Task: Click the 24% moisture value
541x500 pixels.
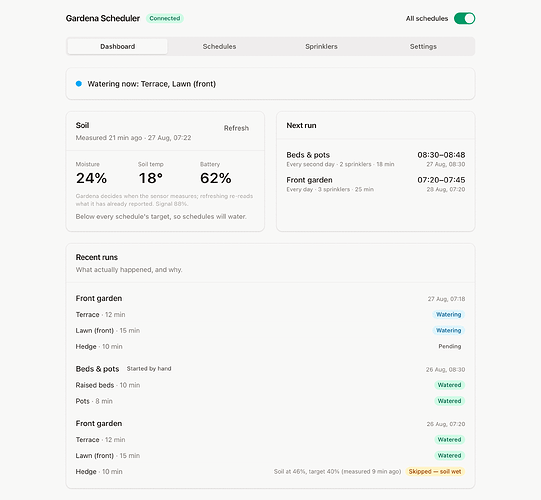Action: click(91, 178)
